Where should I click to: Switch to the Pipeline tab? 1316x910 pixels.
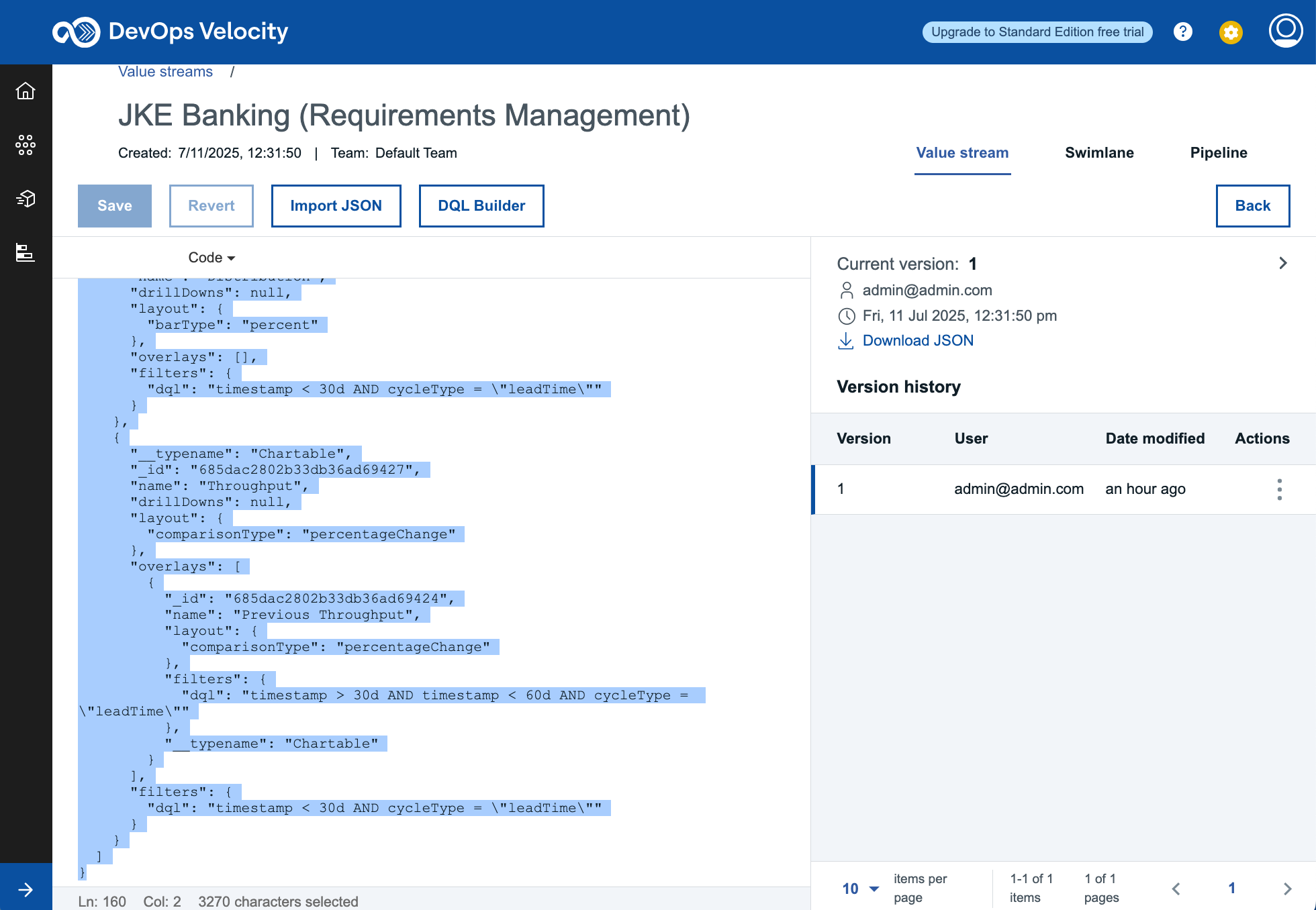tap(1219, 153)
